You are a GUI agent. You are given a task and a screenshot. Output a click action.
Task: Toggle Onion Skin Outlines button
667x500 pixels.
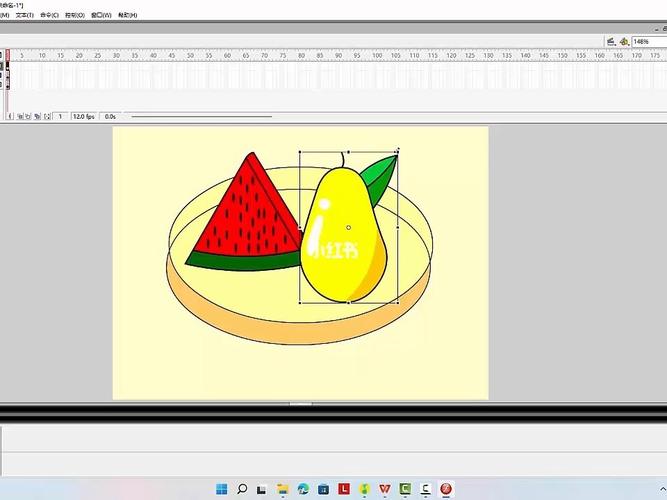(28, 116)
